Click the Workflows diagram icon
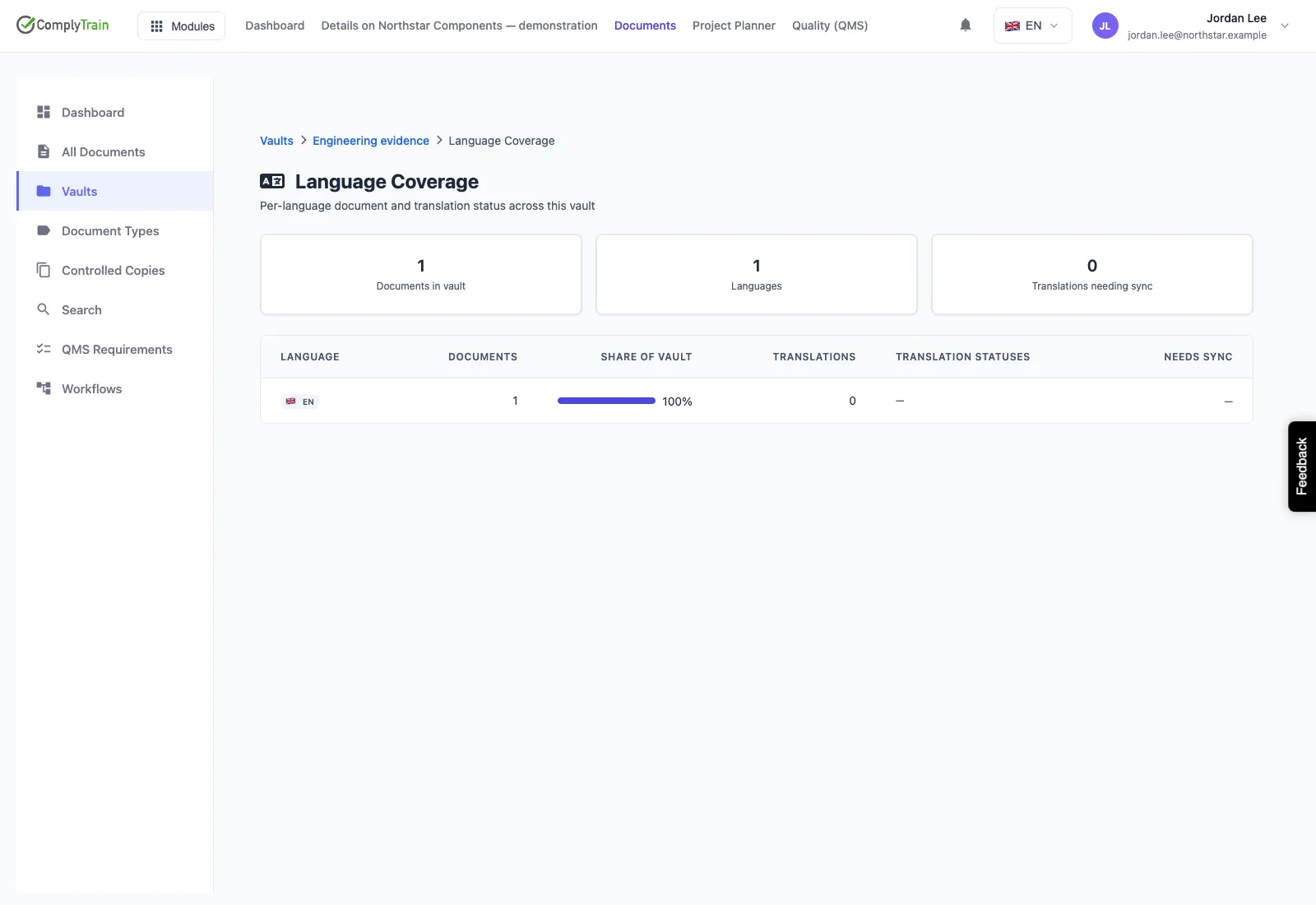Screen dimensions: 1316x905 coord(44,388)
